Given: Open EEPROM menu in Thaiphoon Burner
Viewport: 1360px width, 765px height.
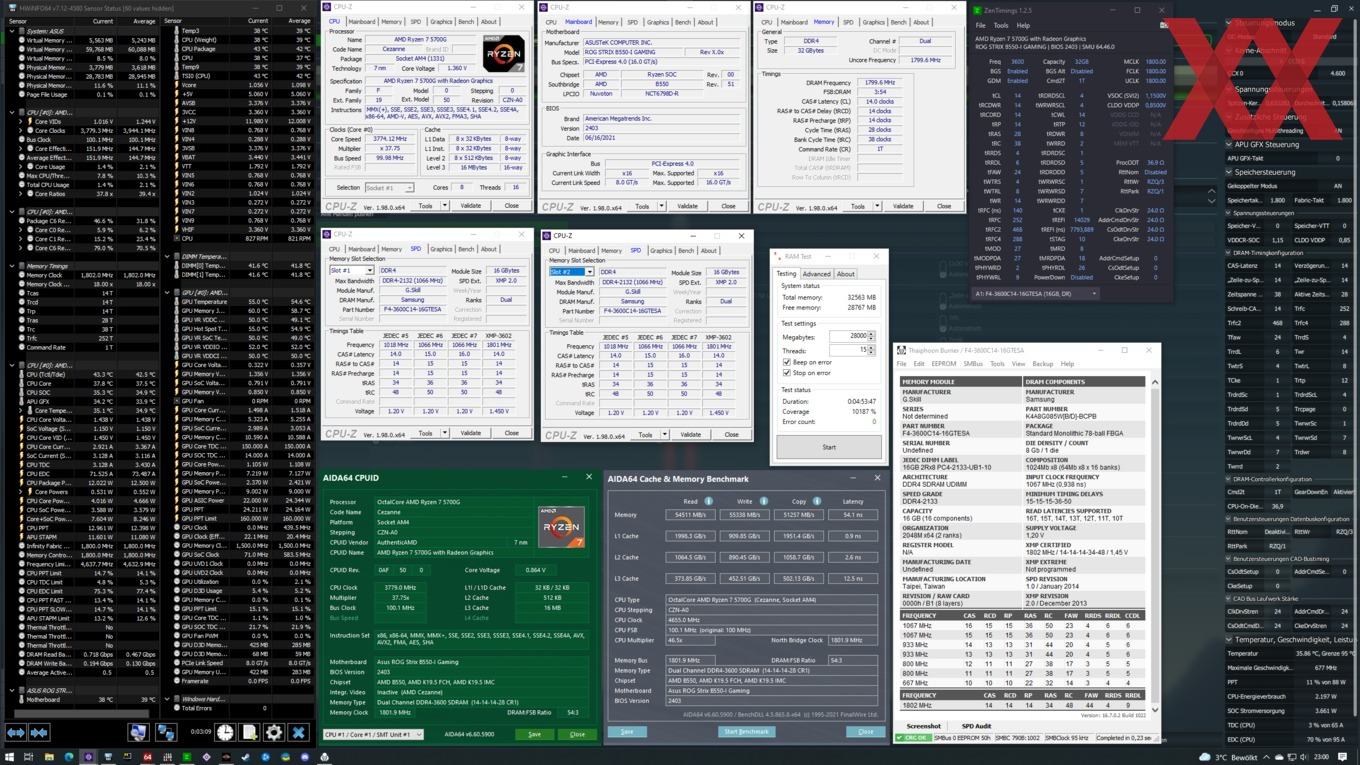Looking at the screenshot, I should (943, 364).
